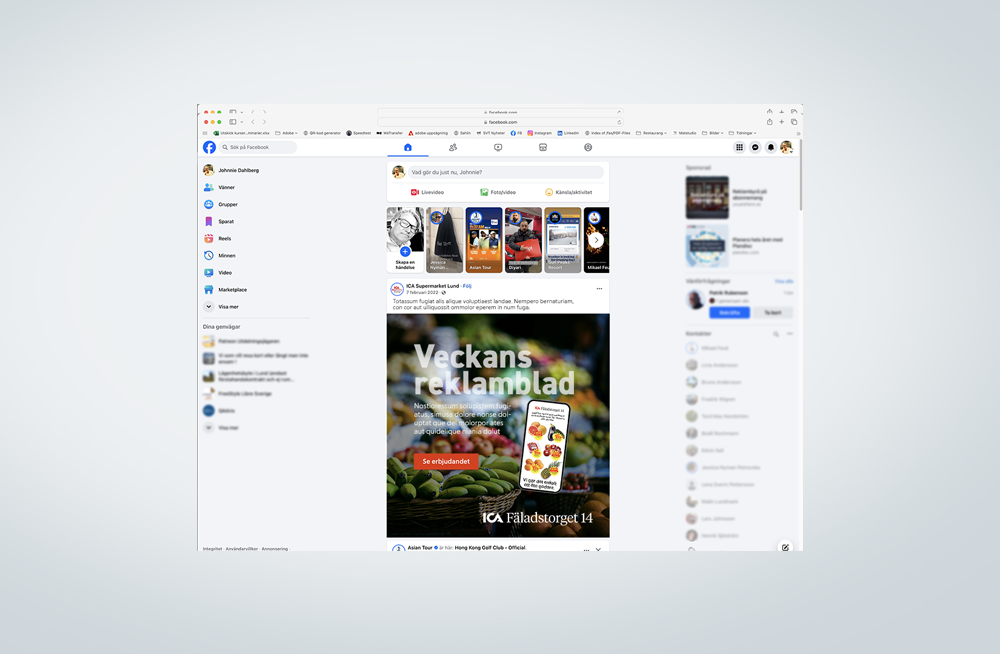1000x654 pixels.
Task: Expand Visa mer under the sidebar menu
Action: (228, 307)
